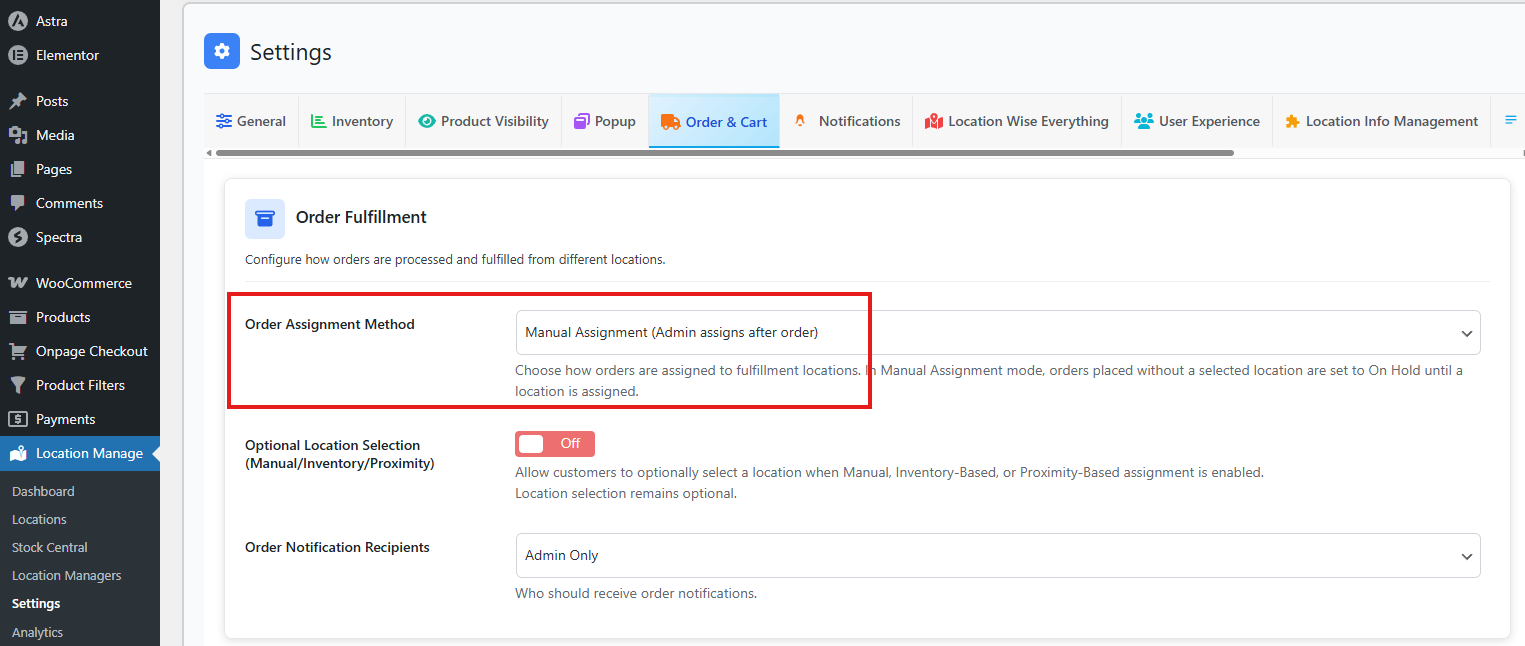Click the Popup tab purple icon
Viewport: 1525px width, 646px height.
tap(582, 121)
